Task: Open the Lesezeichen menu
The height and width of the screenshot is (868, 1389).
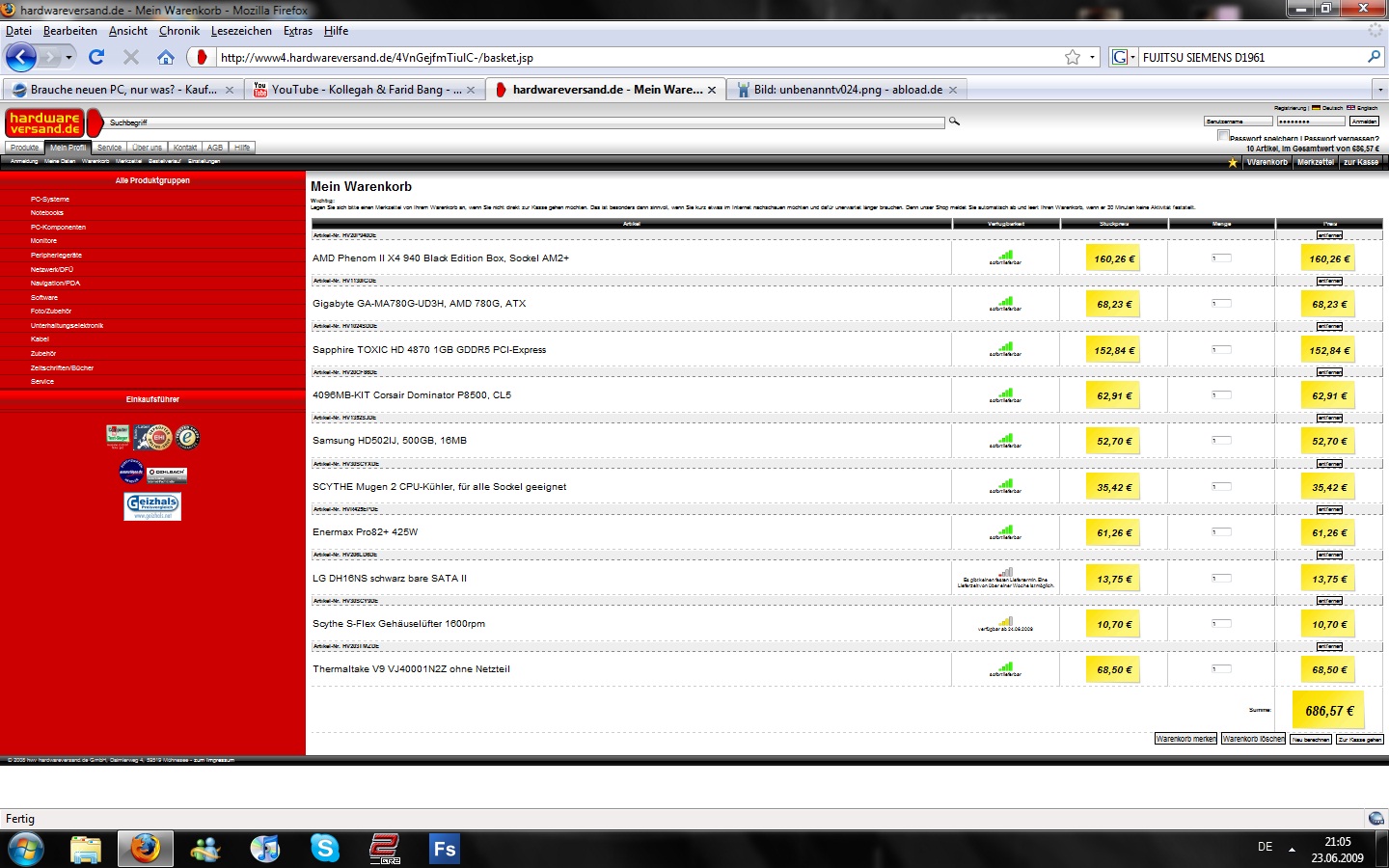Action: point(241,31)
